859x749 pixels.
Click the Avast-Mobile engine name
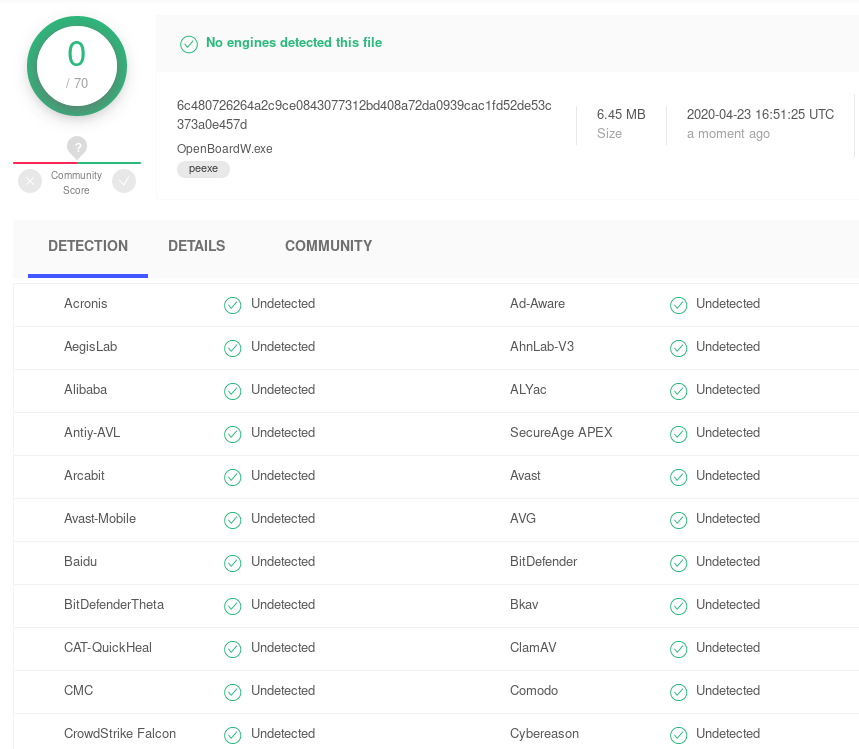[100, 518]
